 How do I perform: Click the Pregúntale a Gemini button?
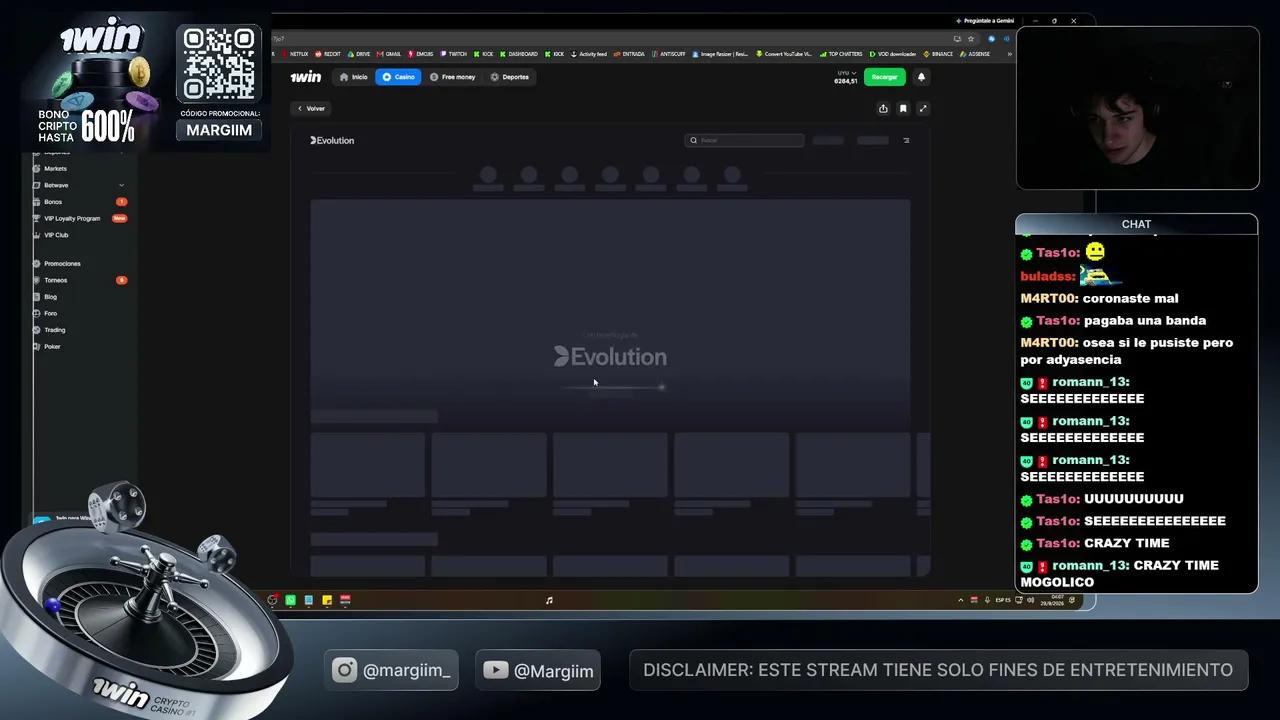click(x=985, y=20)
